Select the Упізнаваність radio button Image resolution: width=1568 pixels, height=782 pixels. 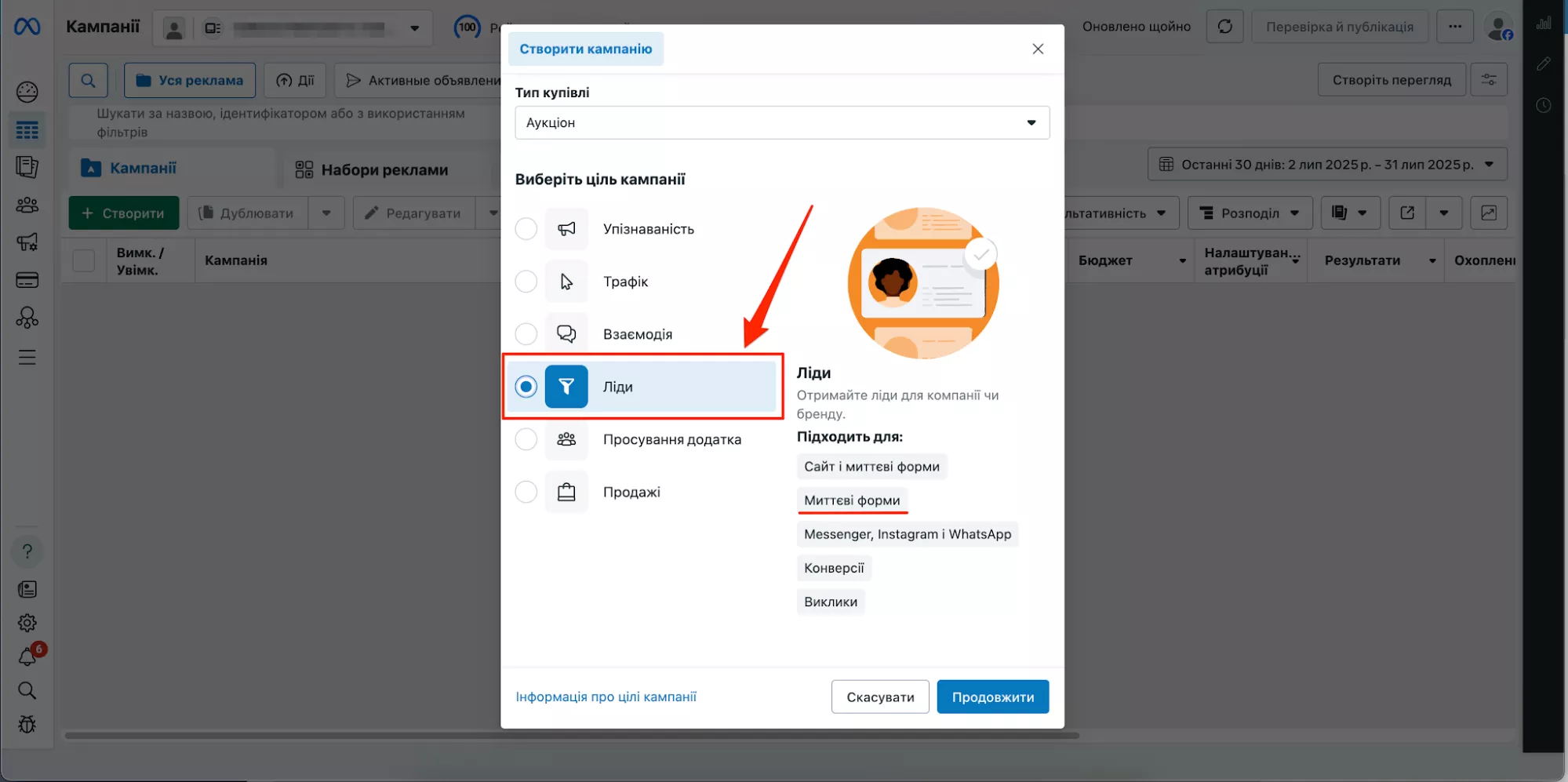pos(526,229)
